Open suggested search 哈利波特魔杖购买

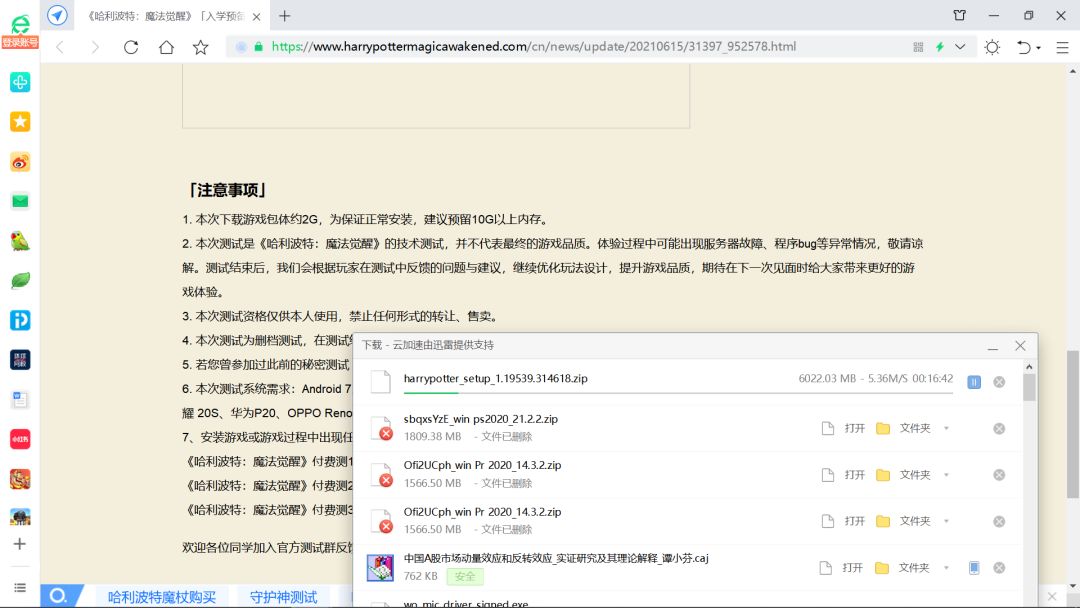coord(162,596)
